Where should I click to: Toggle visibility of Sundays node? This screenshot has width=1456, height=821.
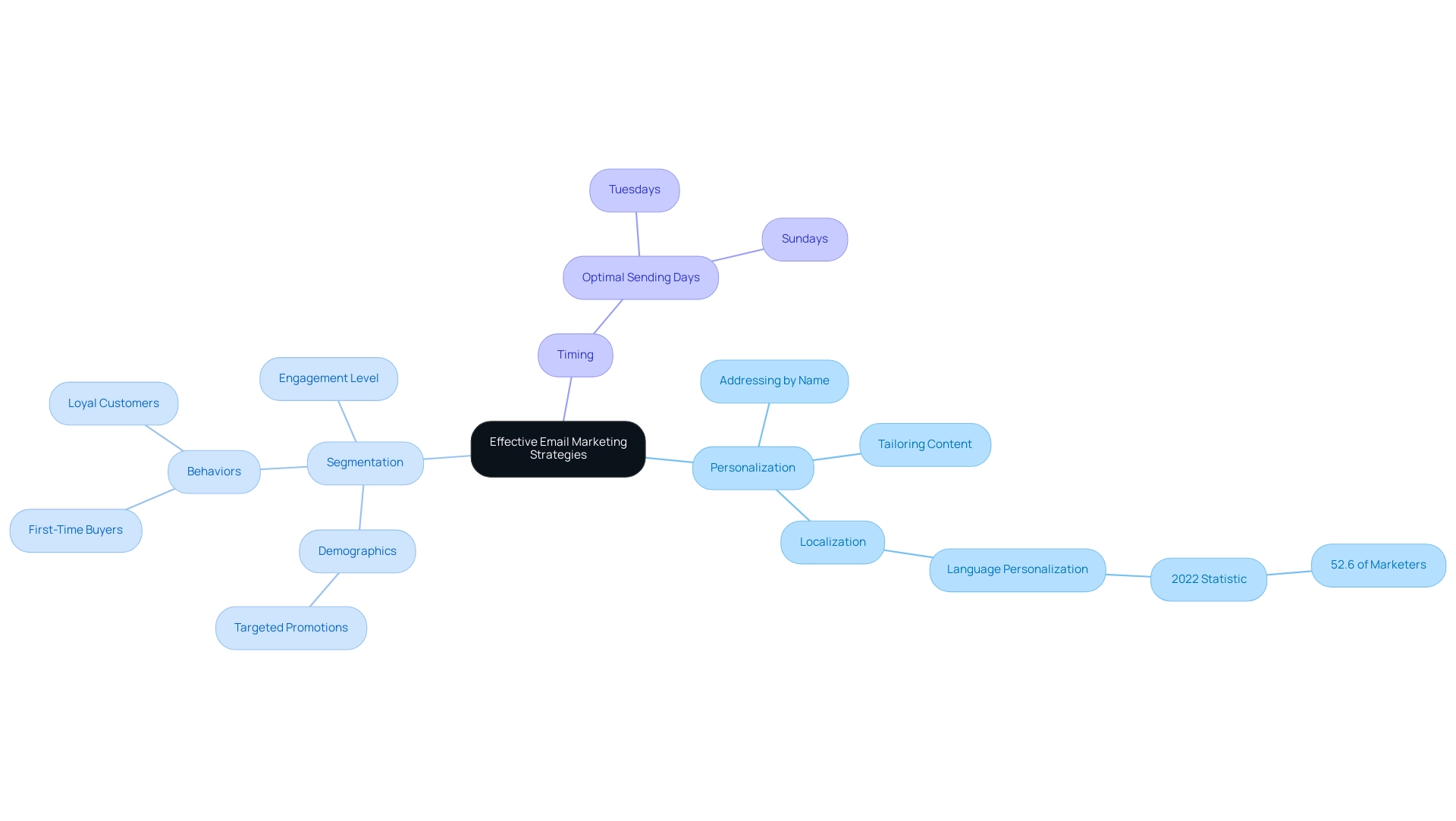805,238
